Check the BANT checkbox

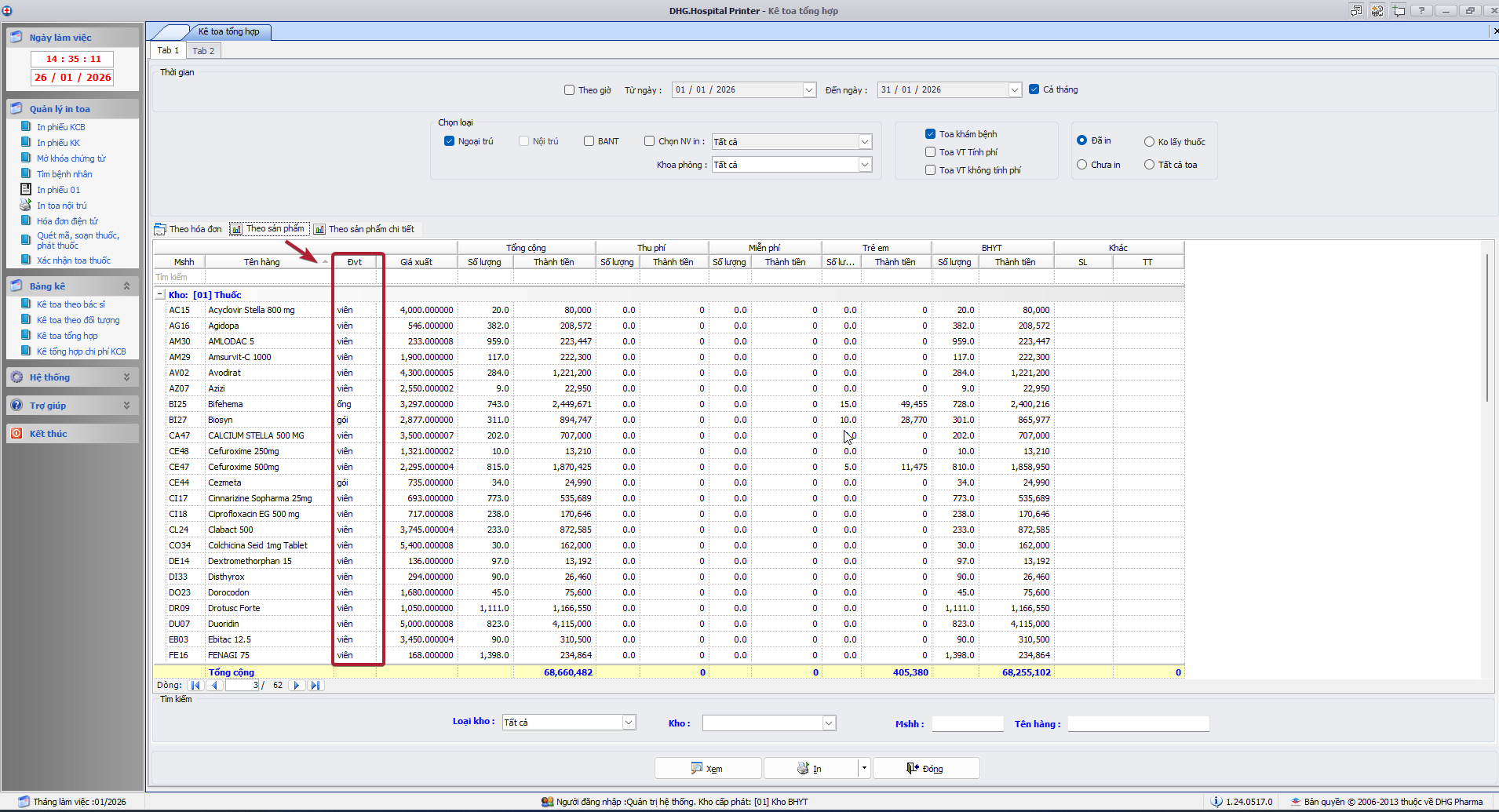click(589, 141)
